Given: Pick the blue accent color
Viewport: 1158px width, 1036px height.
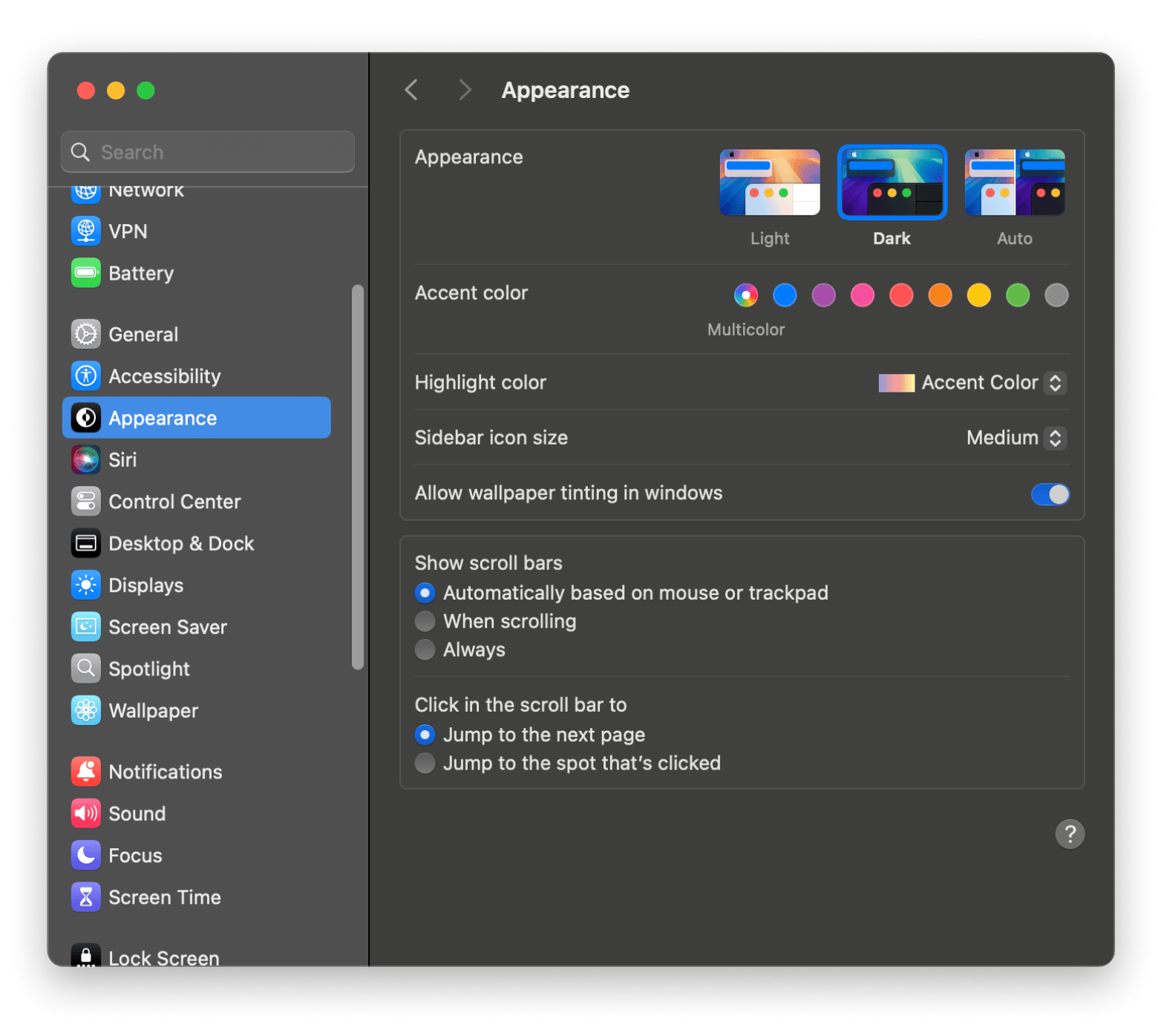Looking at the screenshot, I should [x=785, y=295].
